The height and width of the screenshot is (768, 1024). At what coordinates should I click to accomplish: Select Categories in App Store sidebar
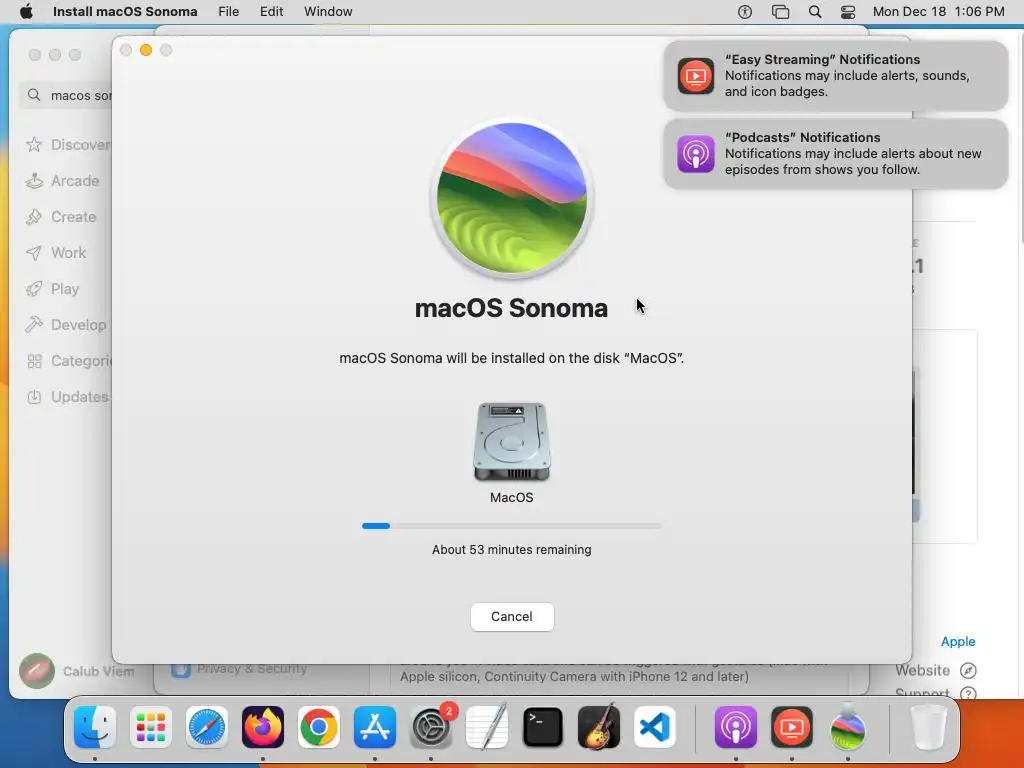pos(67,360)
